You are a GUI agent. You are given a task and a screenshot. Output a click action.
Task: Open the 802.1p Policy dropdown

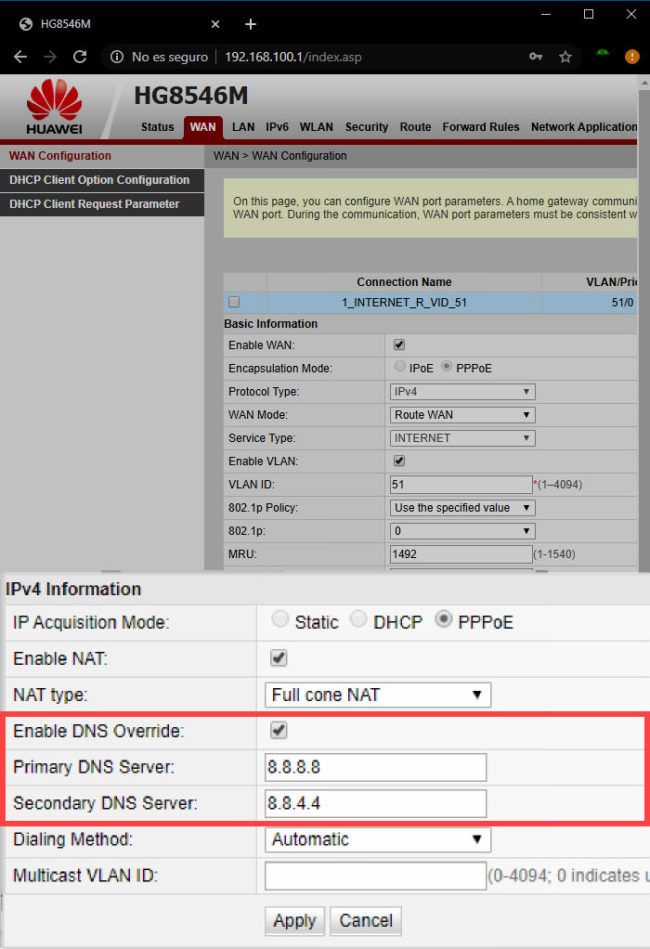[x=462, y=508]
